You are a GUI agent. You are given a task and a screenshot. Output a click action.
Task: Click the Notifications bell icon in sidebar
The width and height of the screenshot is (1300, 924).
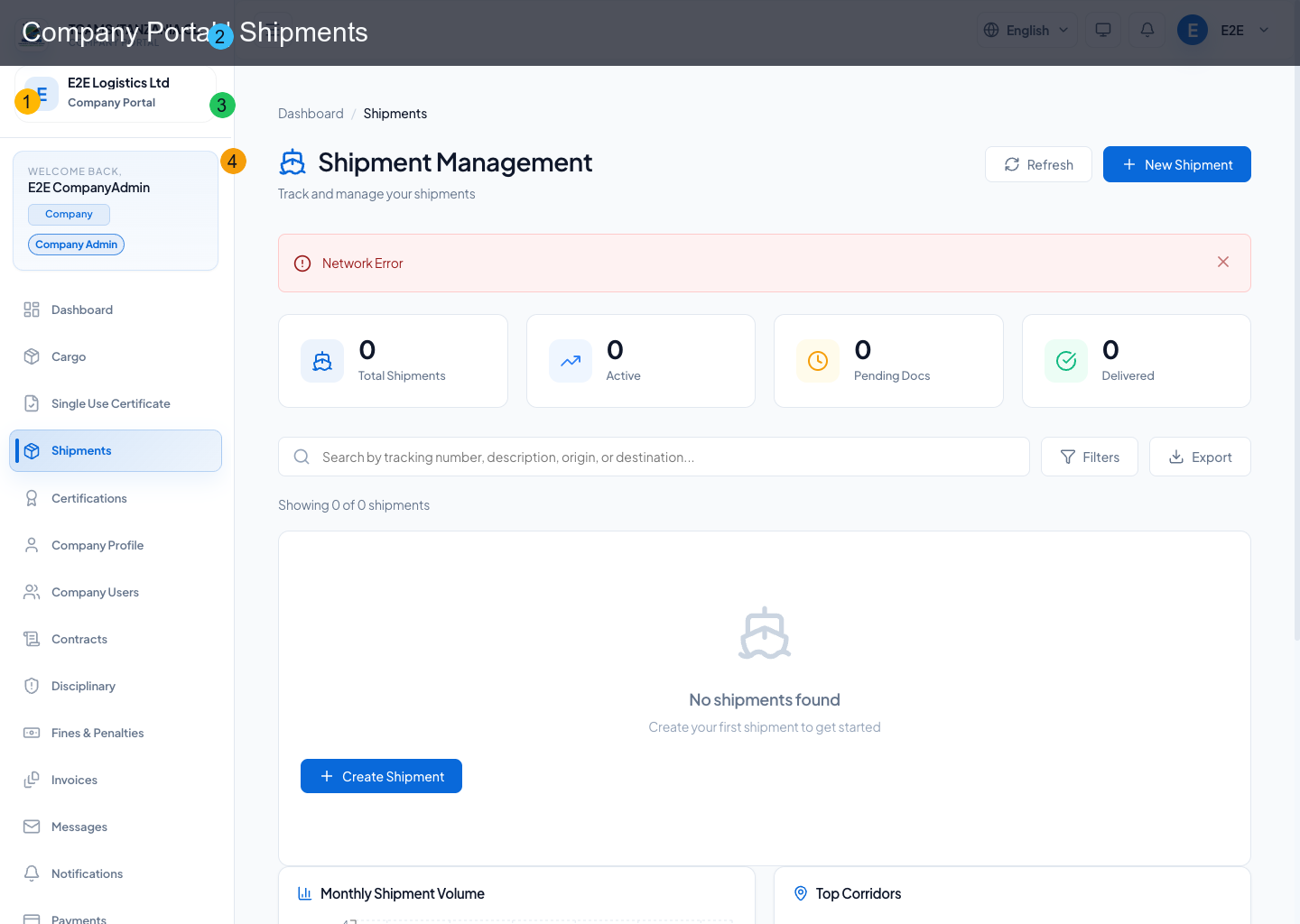coord(32,873)
